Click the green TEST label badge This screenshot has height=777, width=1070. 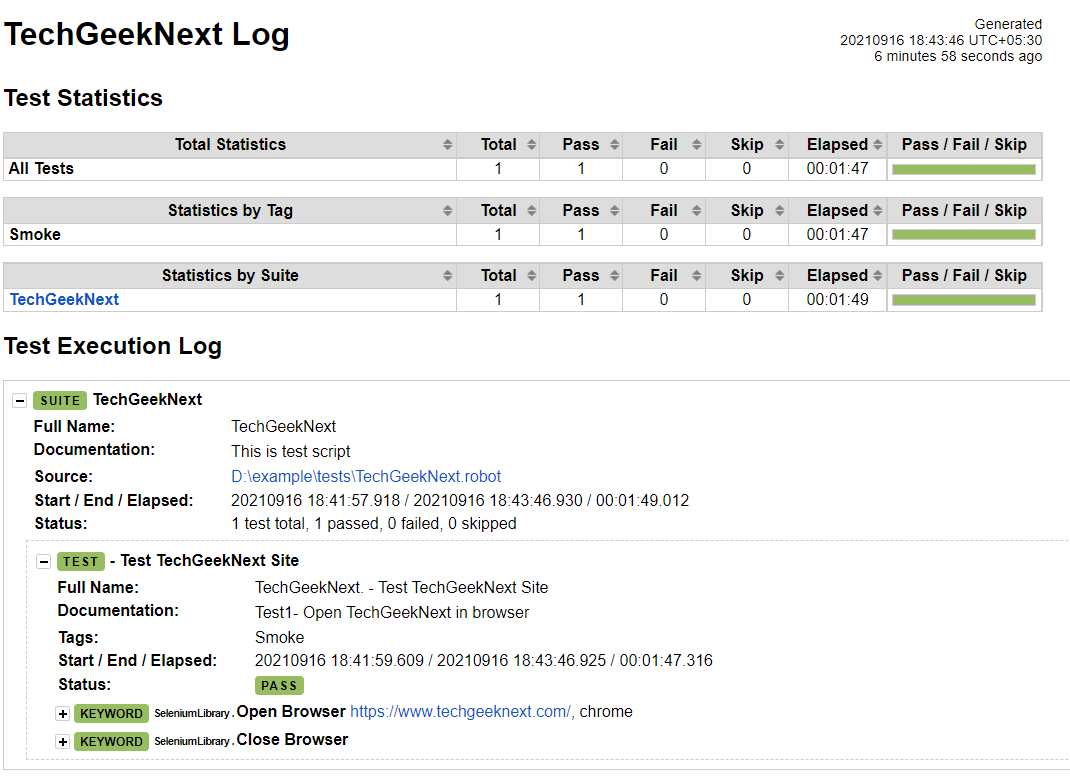point(81,561)
